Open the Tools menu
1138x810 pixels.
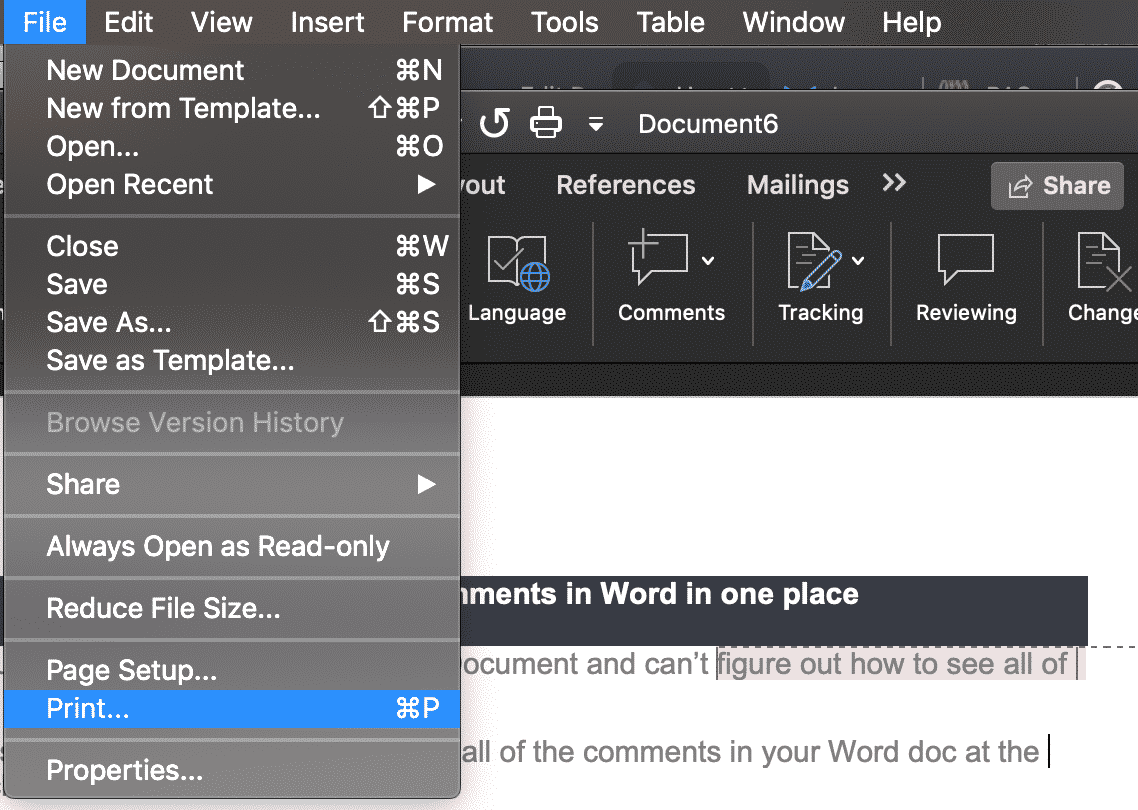[564, 22]
